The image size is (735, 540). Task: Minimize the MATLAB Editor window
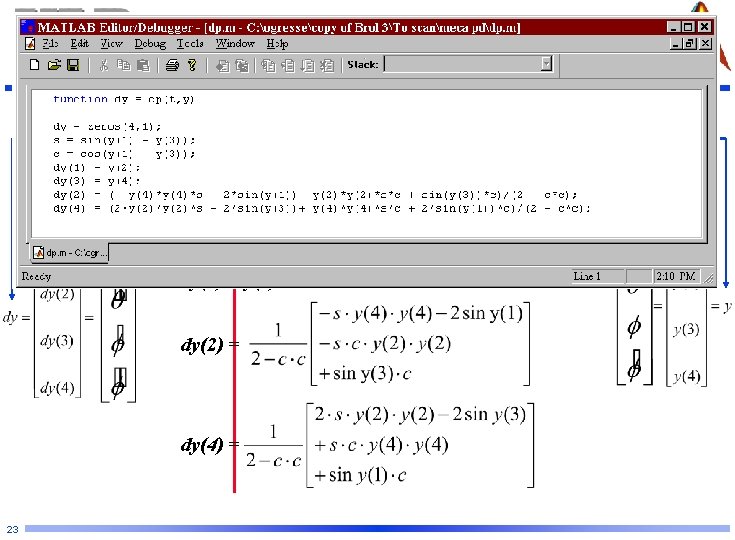pyautogui.click(x=674, y=27)
